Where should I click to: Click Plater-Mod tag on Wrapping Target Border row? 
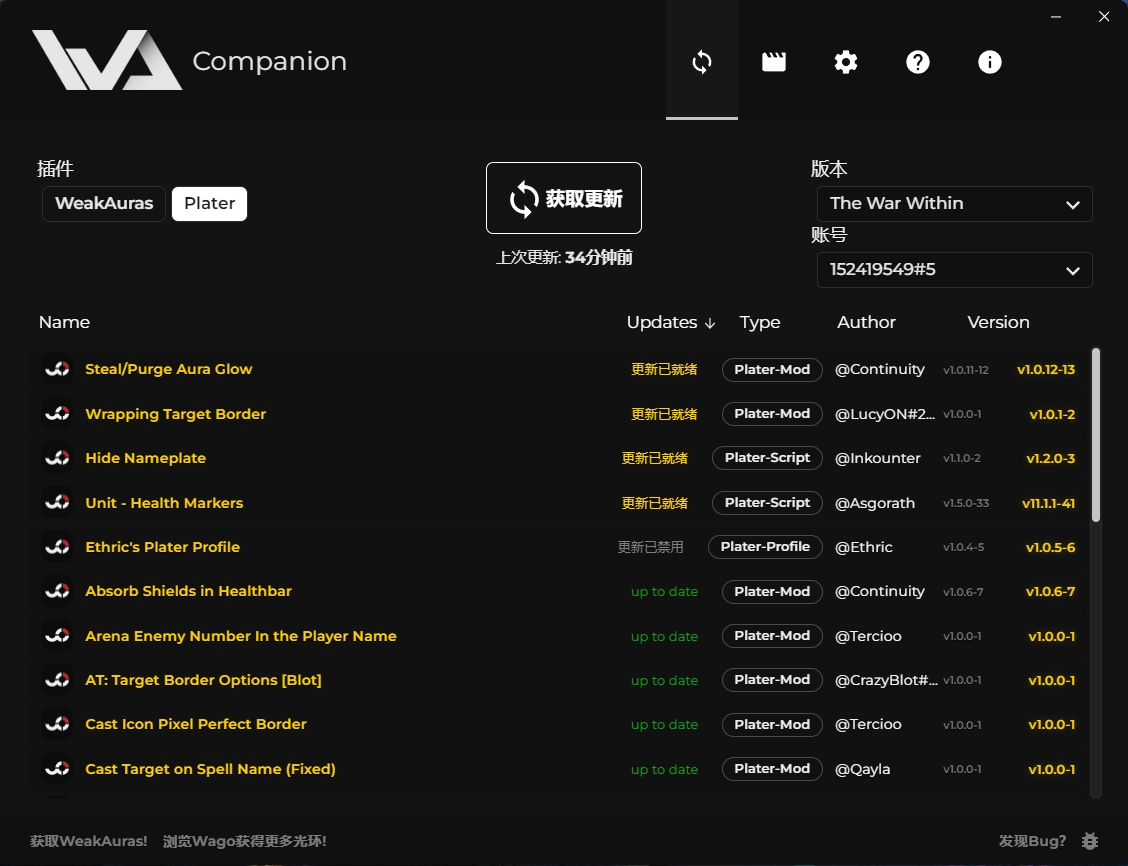772,414
